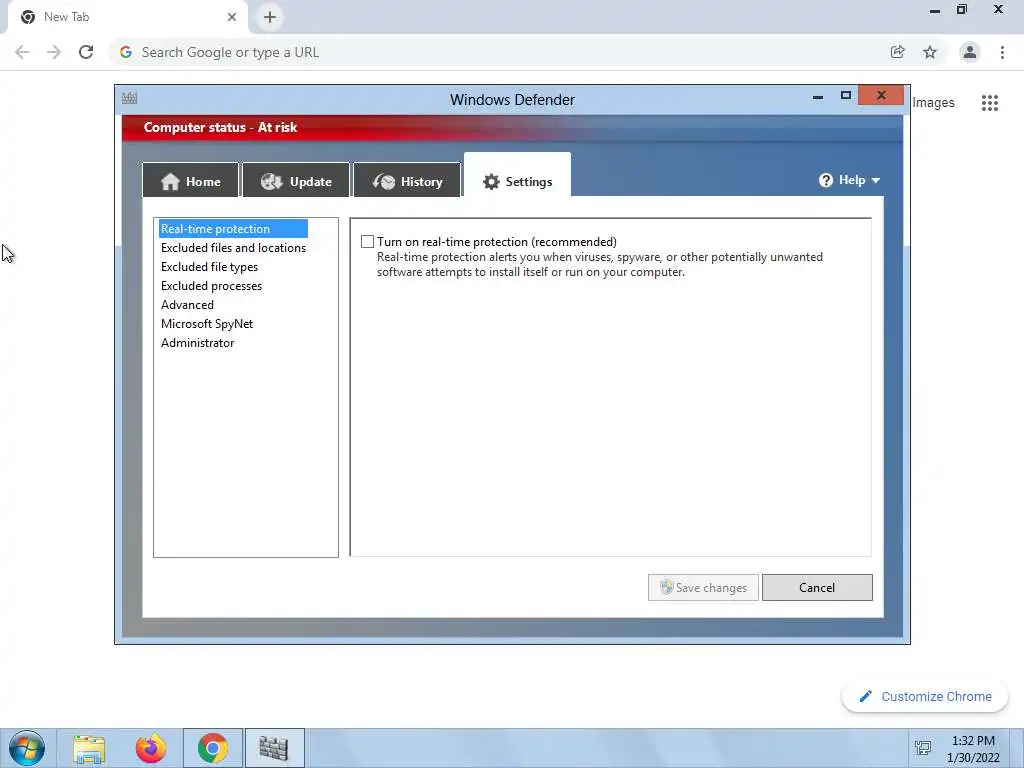
Task: Open the Images link on Google page
Action: [933, 103]
